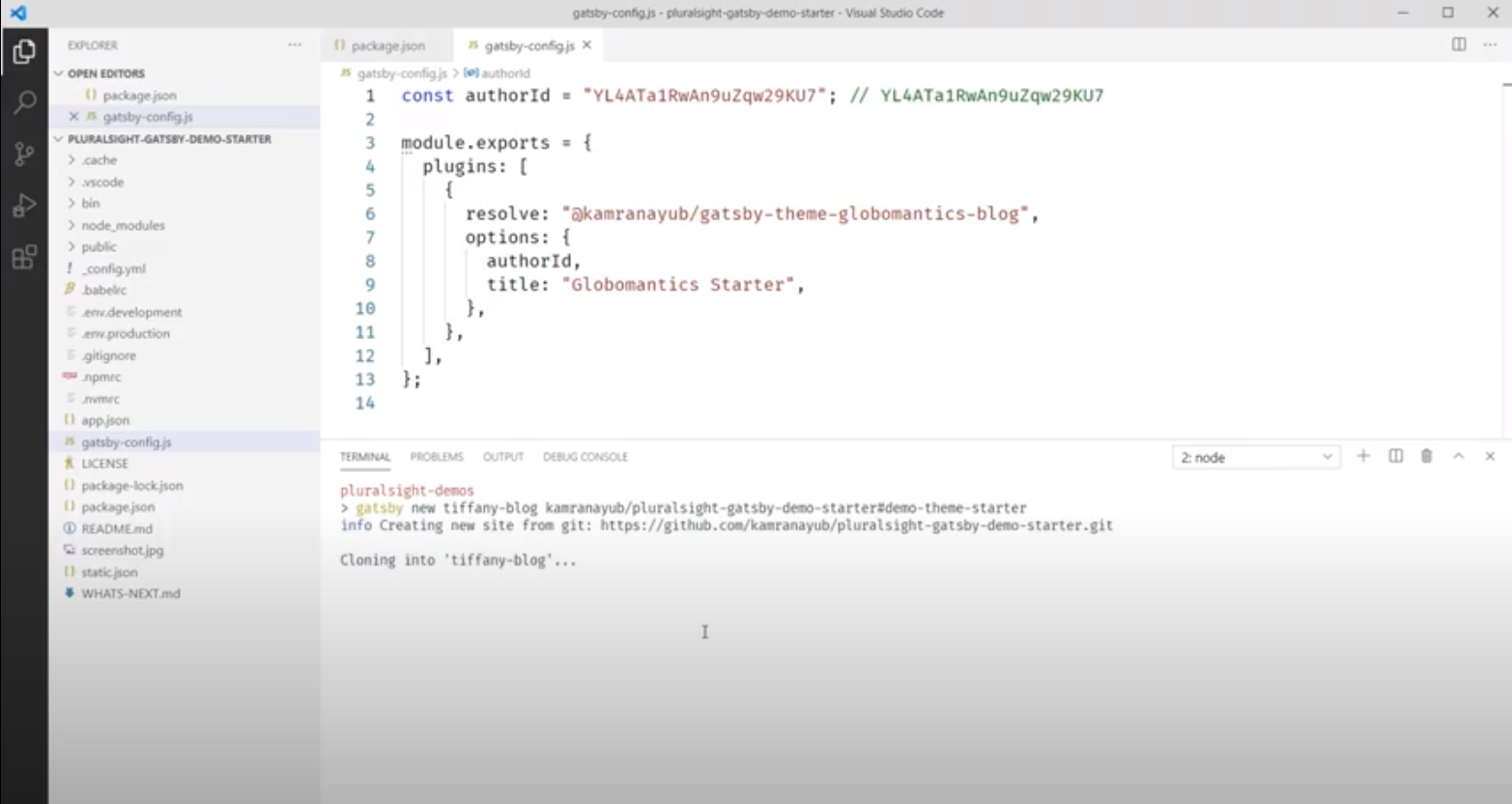
Task: Open the README.md file
Action: (x=116, y=529)
